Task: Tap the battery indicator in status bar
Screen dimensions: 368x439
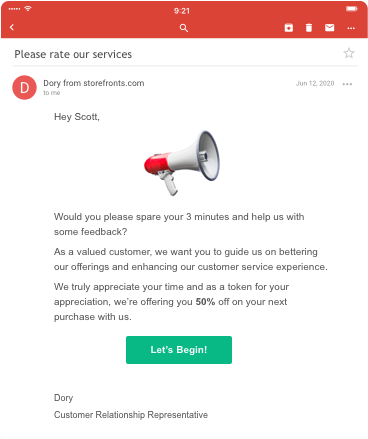Action: (x=351, y=9)
